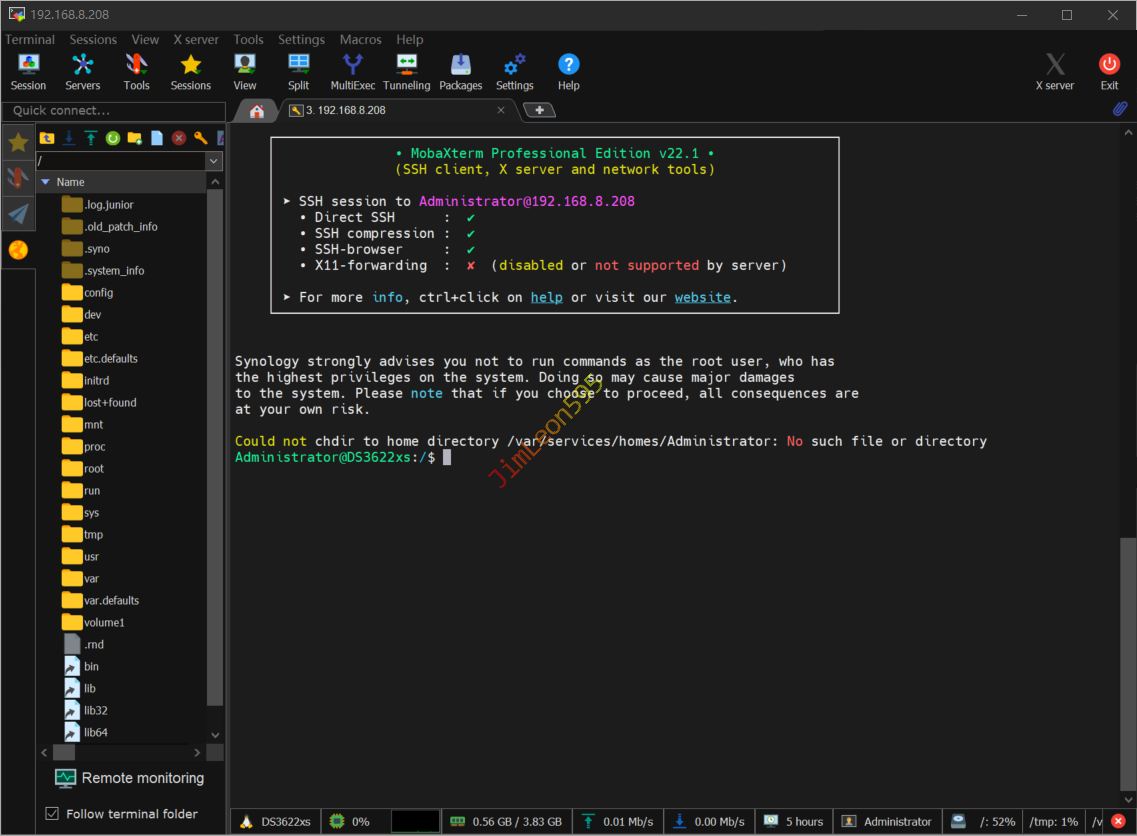Open the Sessions star sidebar tab
Screen dimensions: 1137x836
[x=18, y=143]
